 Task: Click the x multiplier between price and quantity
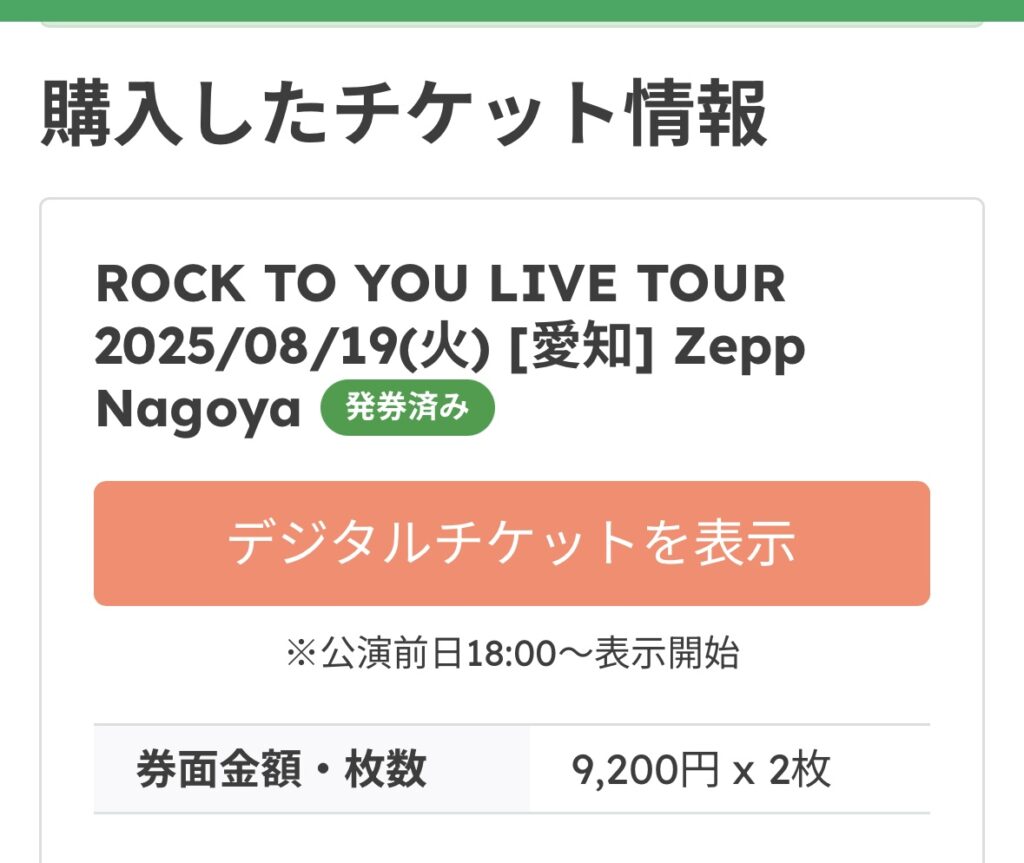pyautogui.click(x=742, y=771)
